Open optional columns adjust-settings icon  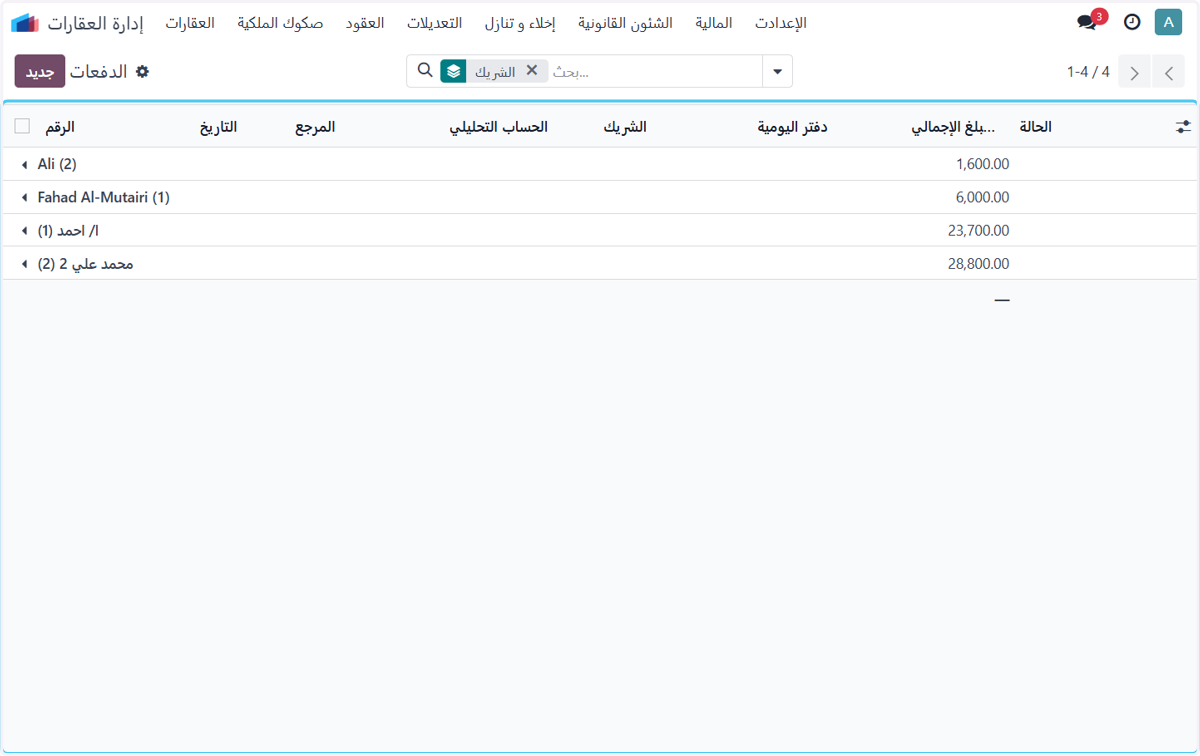pyautogui.click(x=1183, y=127)
